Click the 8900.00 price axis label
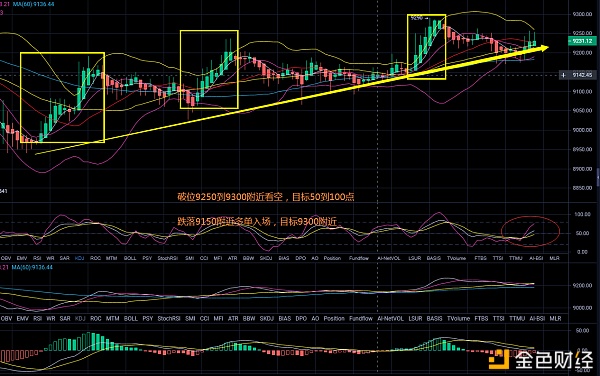 [x=582, y=169]
